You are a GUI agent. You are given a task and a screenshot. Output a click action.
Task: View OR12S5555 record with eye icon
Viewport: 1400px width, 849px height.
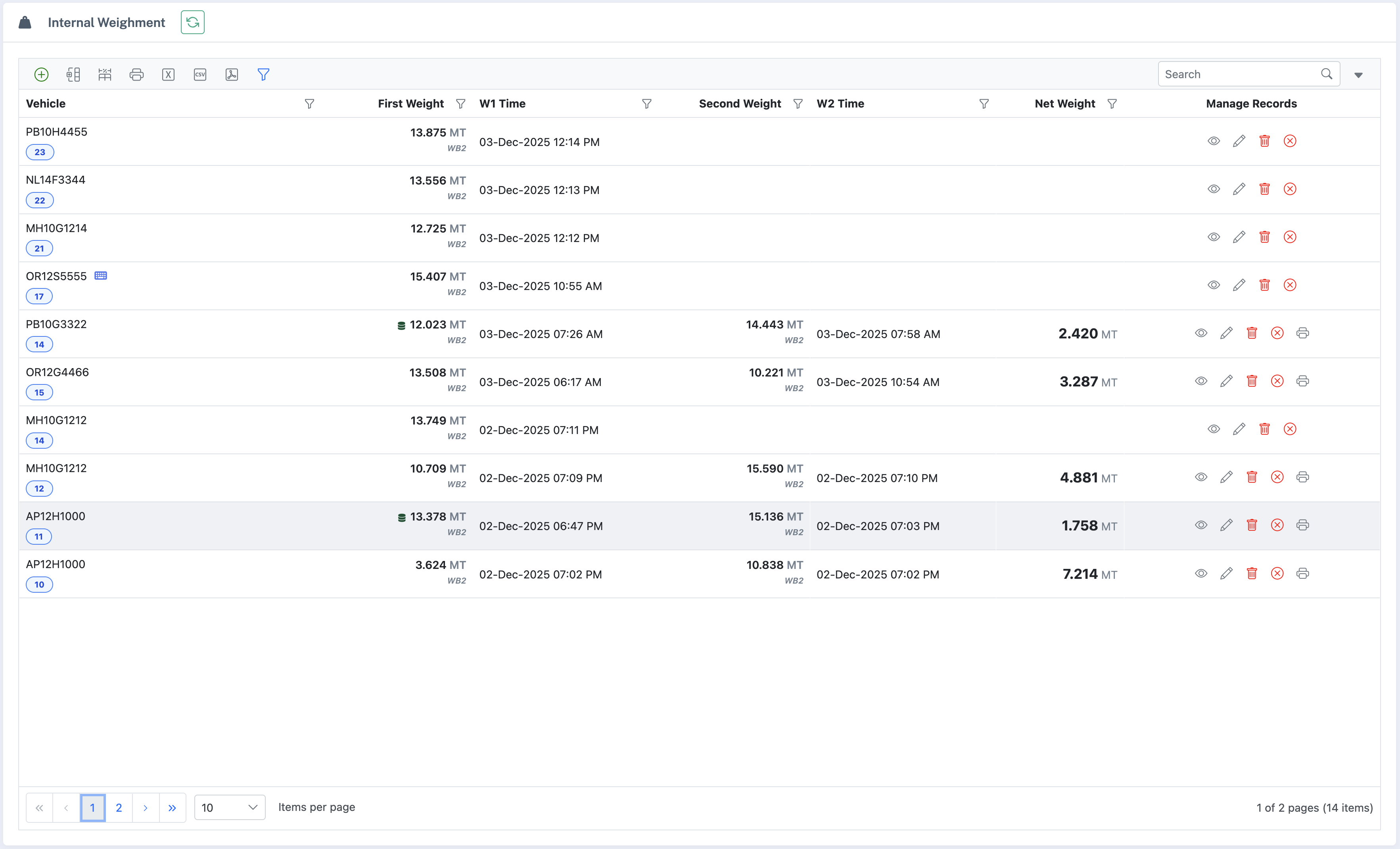[x=1214, y=285]
